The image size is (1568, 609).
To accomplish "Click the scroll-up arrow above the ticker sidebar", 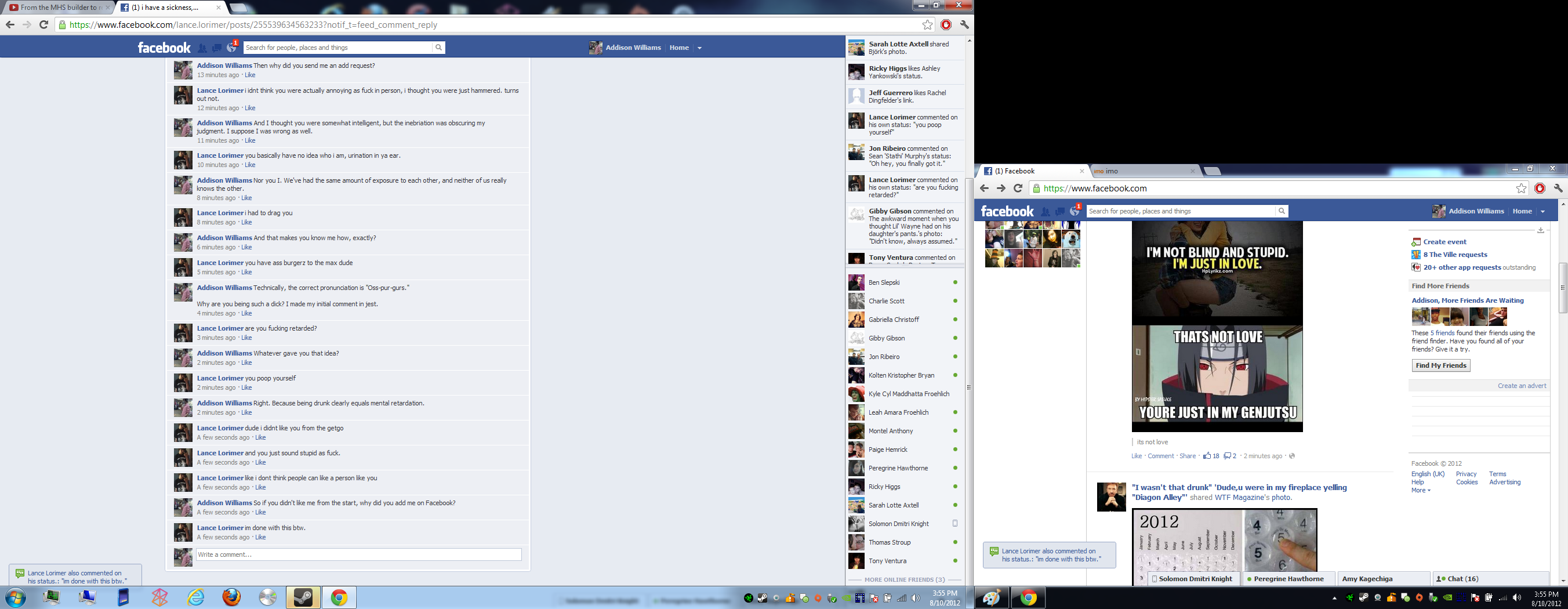I will point(969,40).
